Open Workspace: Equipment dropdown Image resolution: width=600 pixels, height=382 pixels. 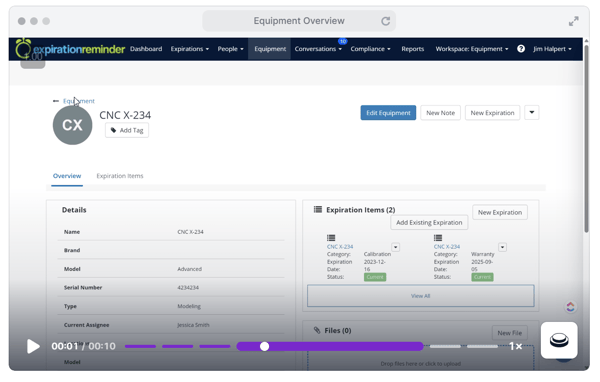[x=472, y=49]
